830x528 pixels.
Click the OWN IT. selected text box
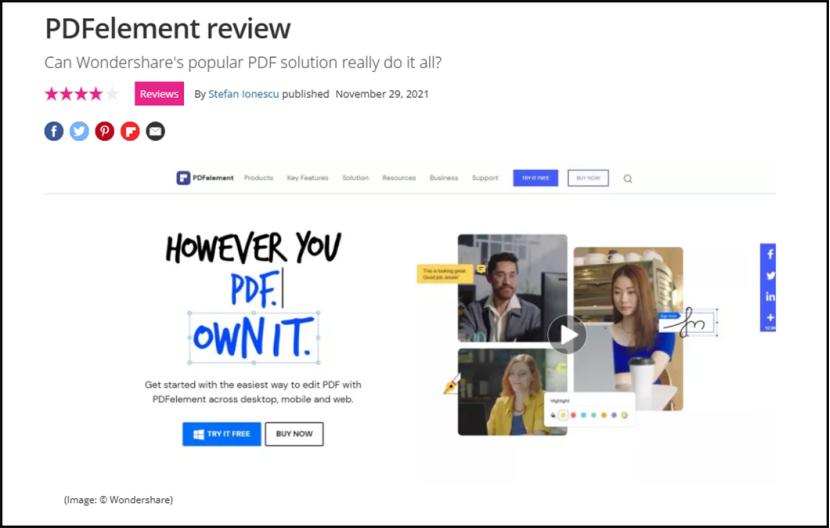pyautogui.click(x=254, y=337)
